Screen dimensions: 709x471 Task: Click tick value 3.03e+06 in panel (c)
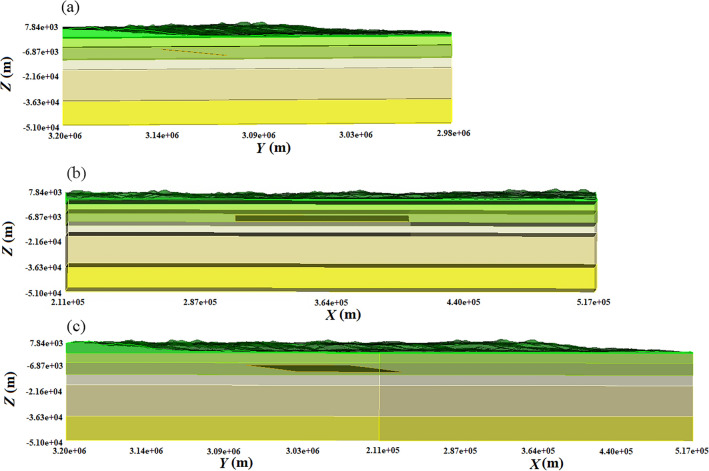tap(303, 451)
